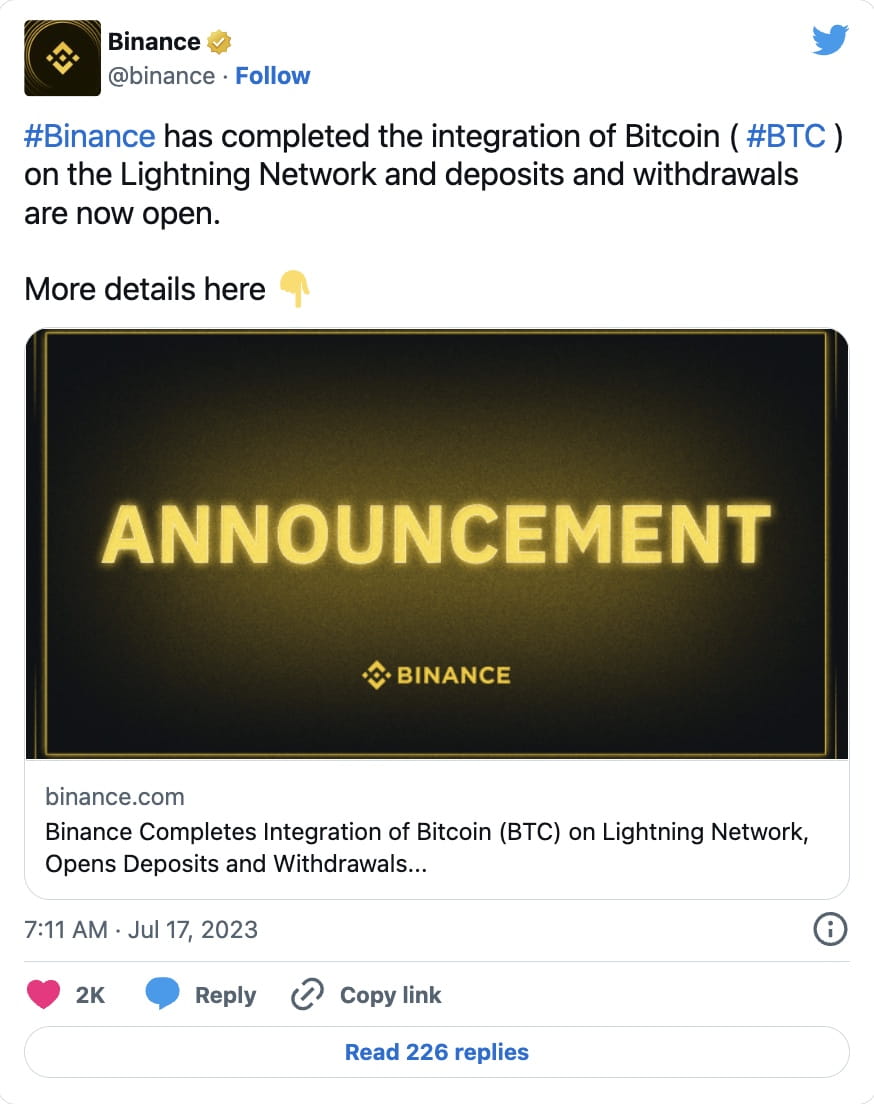Toggle following by clicking Follow
874x1104 pixels.
point(272,75)
